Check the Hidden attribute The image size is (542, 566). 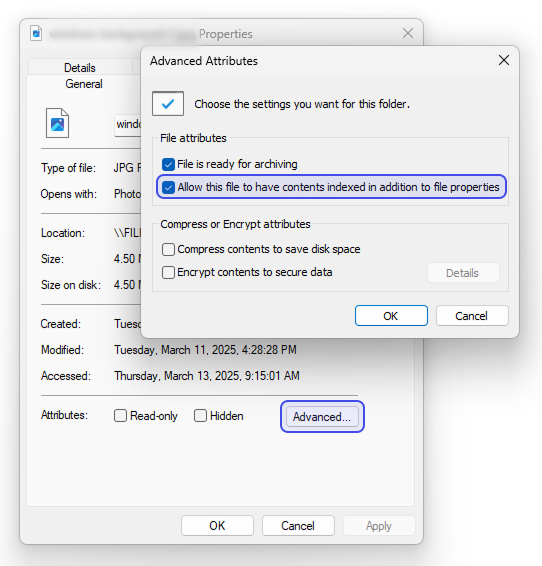pos(200,415)
